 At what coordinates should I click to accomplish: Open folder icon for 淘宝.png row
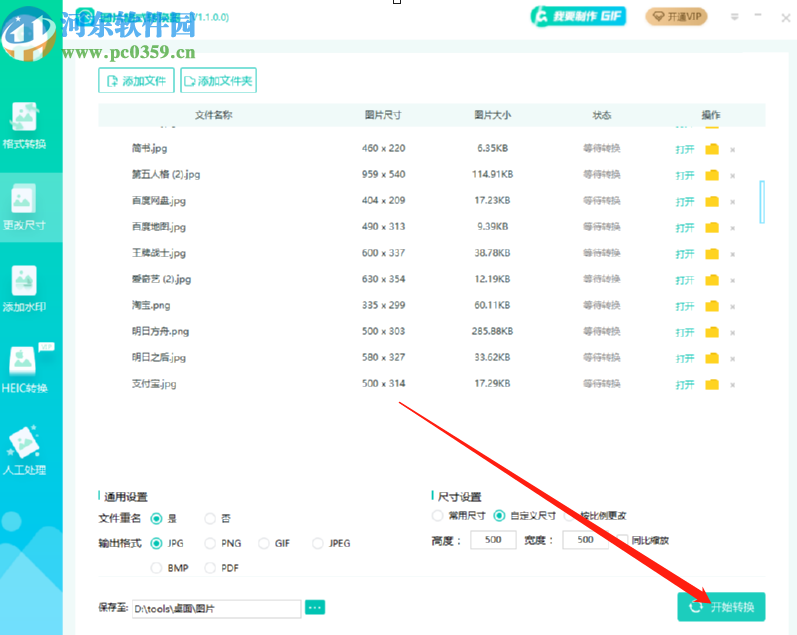coord(712,306)
